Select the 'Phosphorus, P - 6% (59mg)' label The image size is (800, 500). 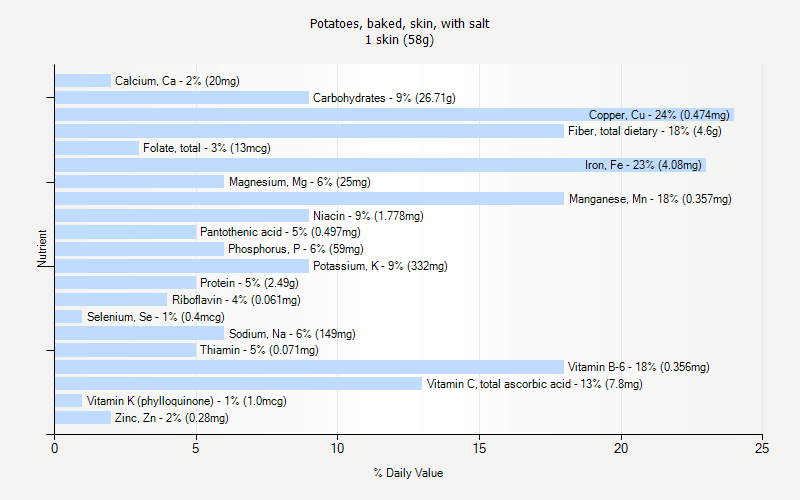296,249
